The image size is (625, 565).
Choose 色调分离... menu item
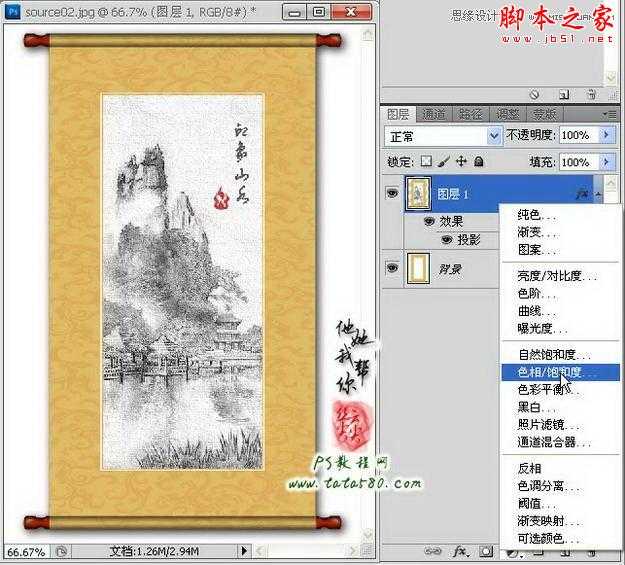coord(560,486)
